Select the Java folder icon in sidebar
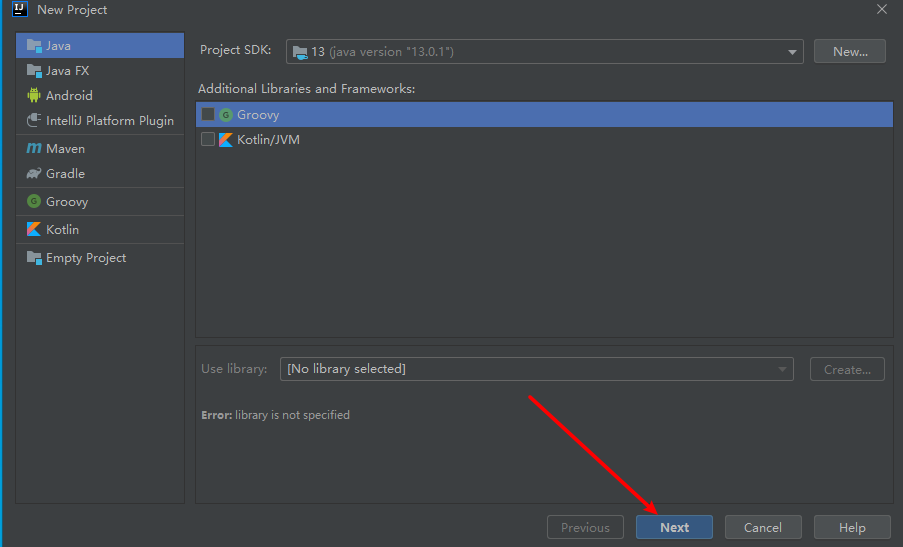 [x=34, y=45]
